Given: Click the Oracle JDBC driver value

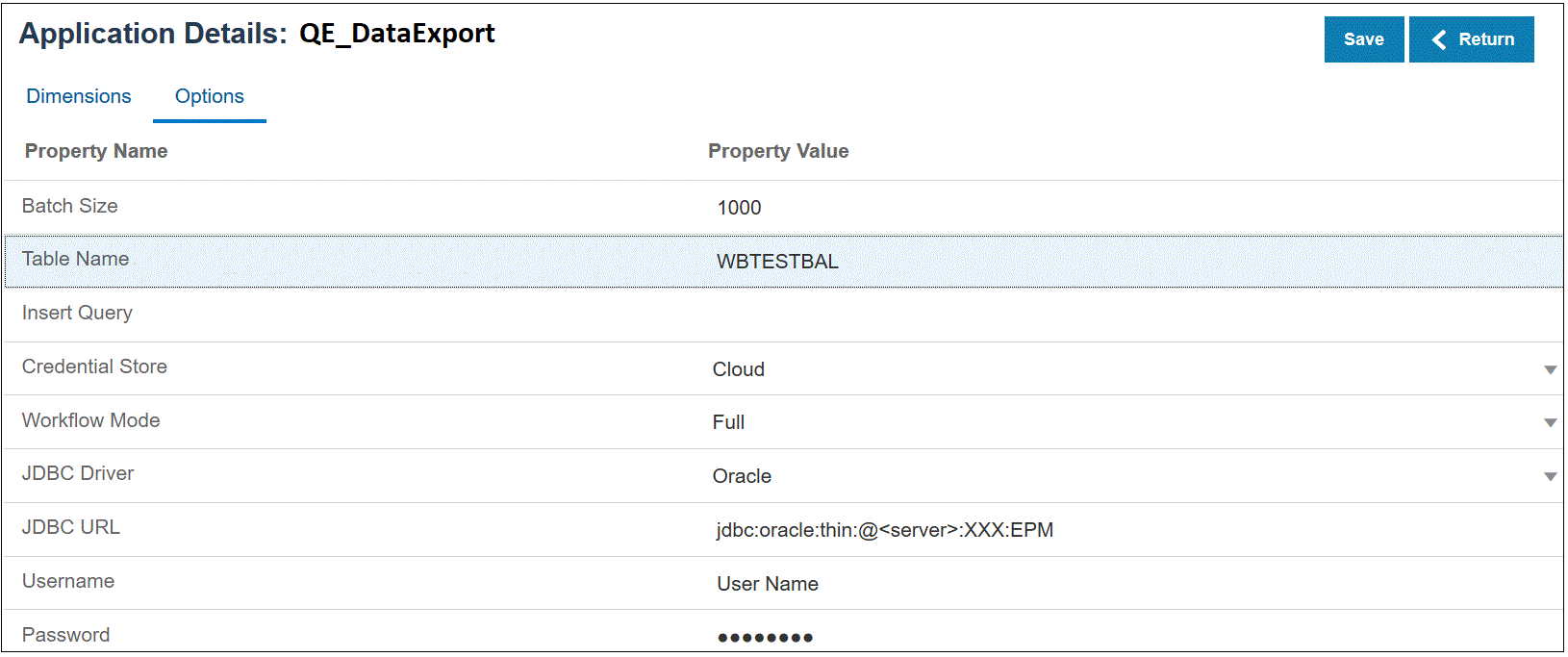Looking at the screenshot, I should tap(742, 476).
